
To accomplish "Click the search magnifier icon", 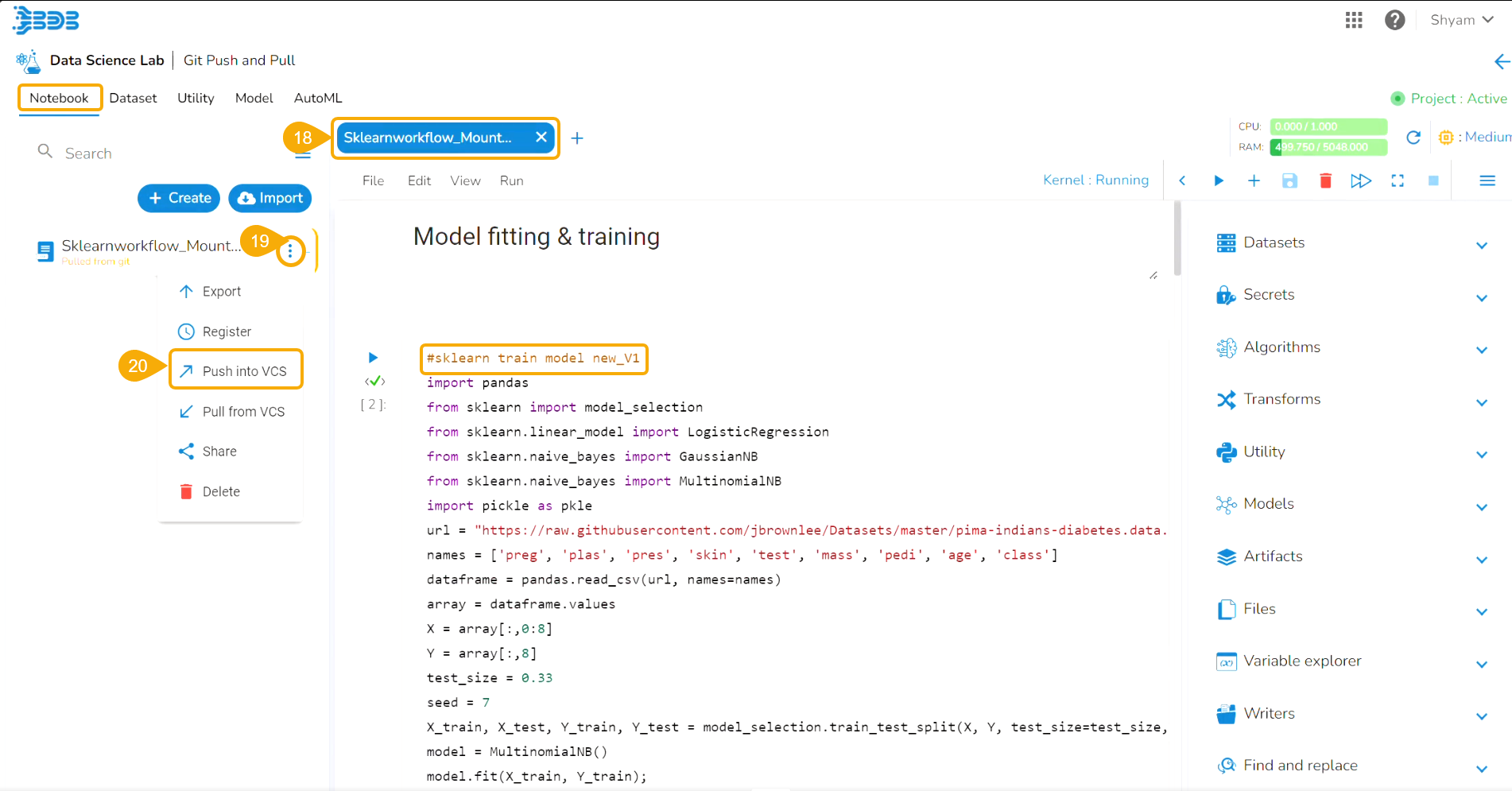I will click(x=45, y=151).
